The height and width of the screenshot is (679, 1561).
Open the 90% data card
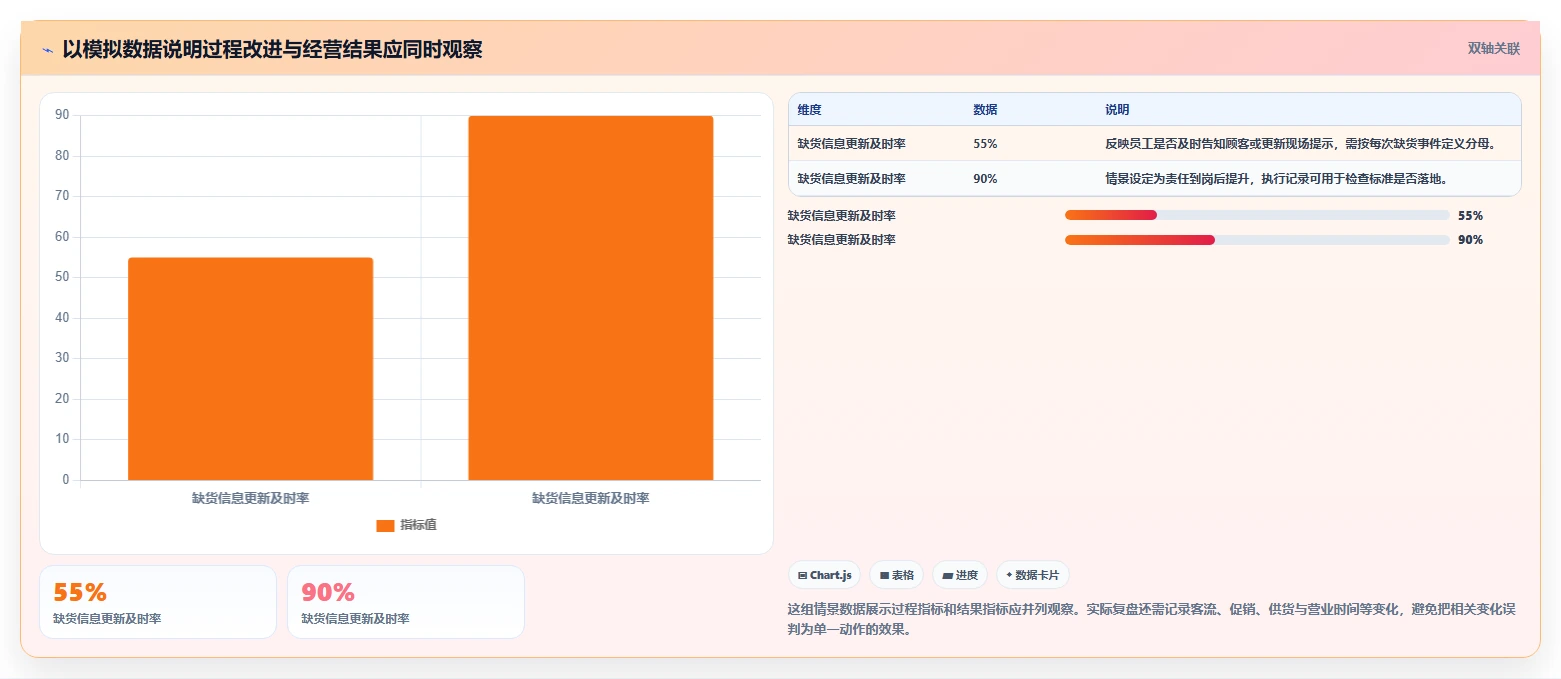tap(406, 602)
